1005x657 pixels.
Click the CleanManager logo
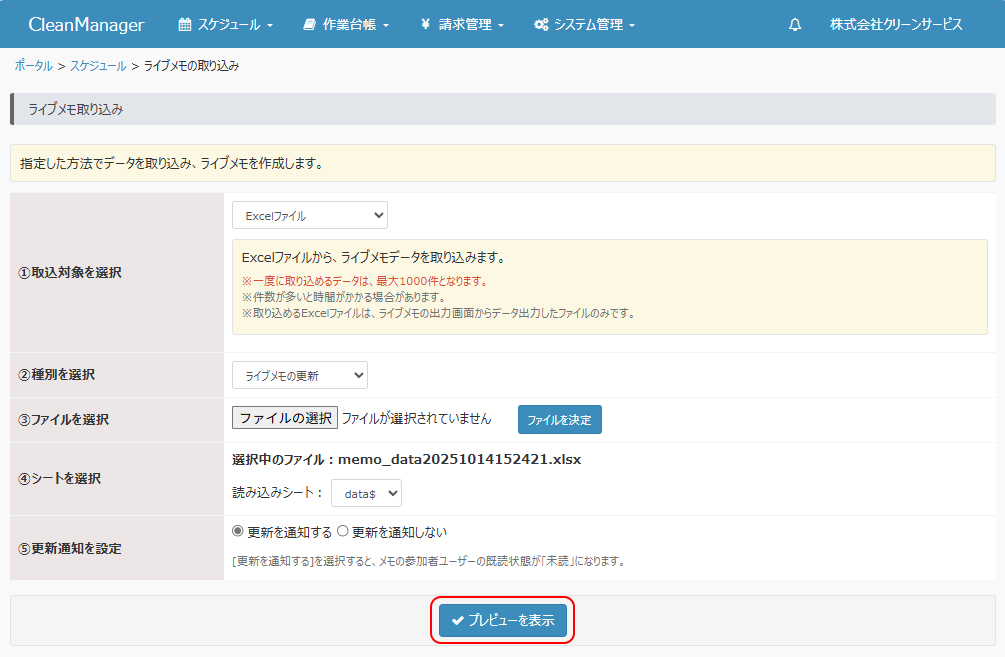click(86, 24)
